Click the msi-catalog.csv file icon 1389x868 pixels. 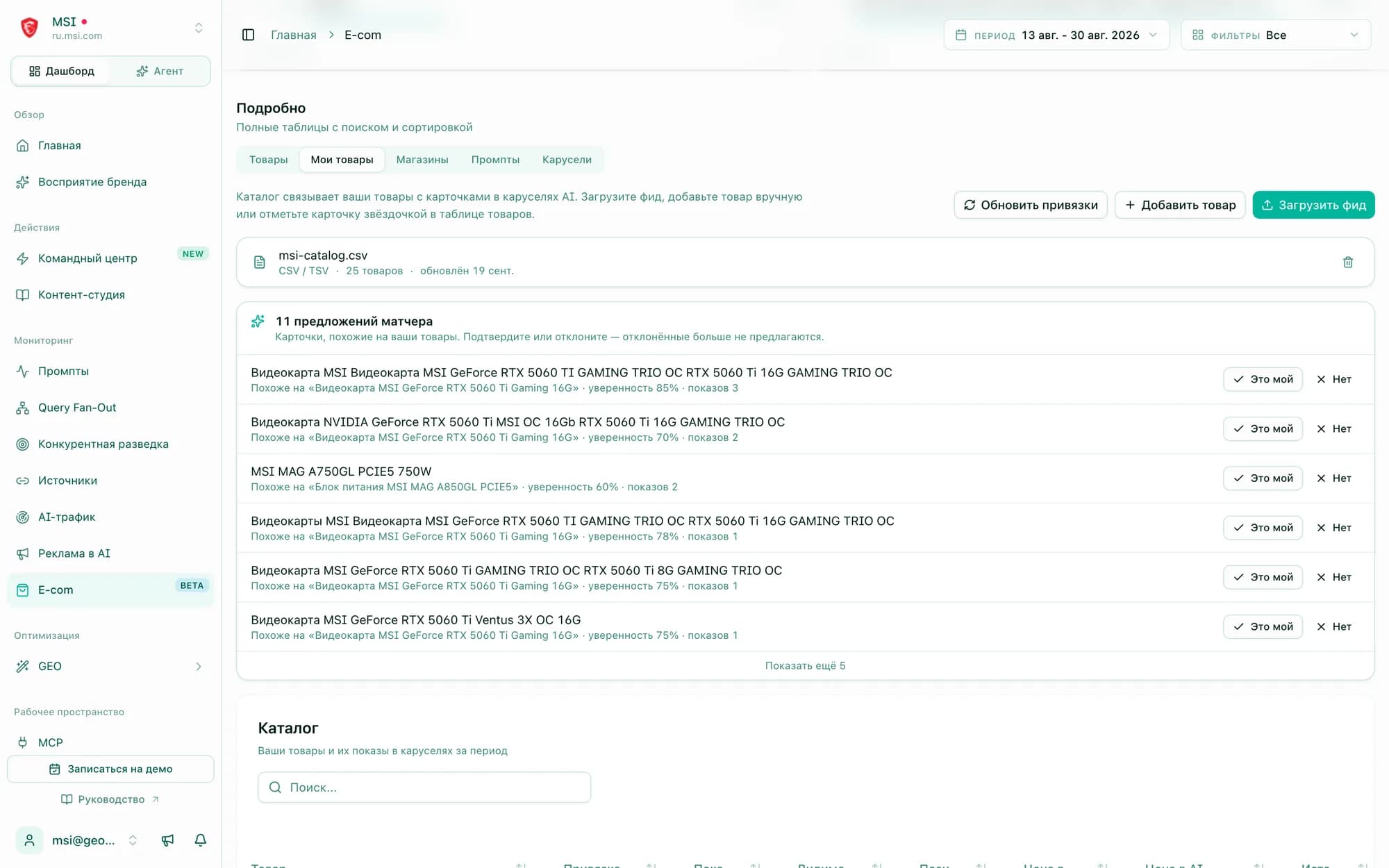[259, 262]
